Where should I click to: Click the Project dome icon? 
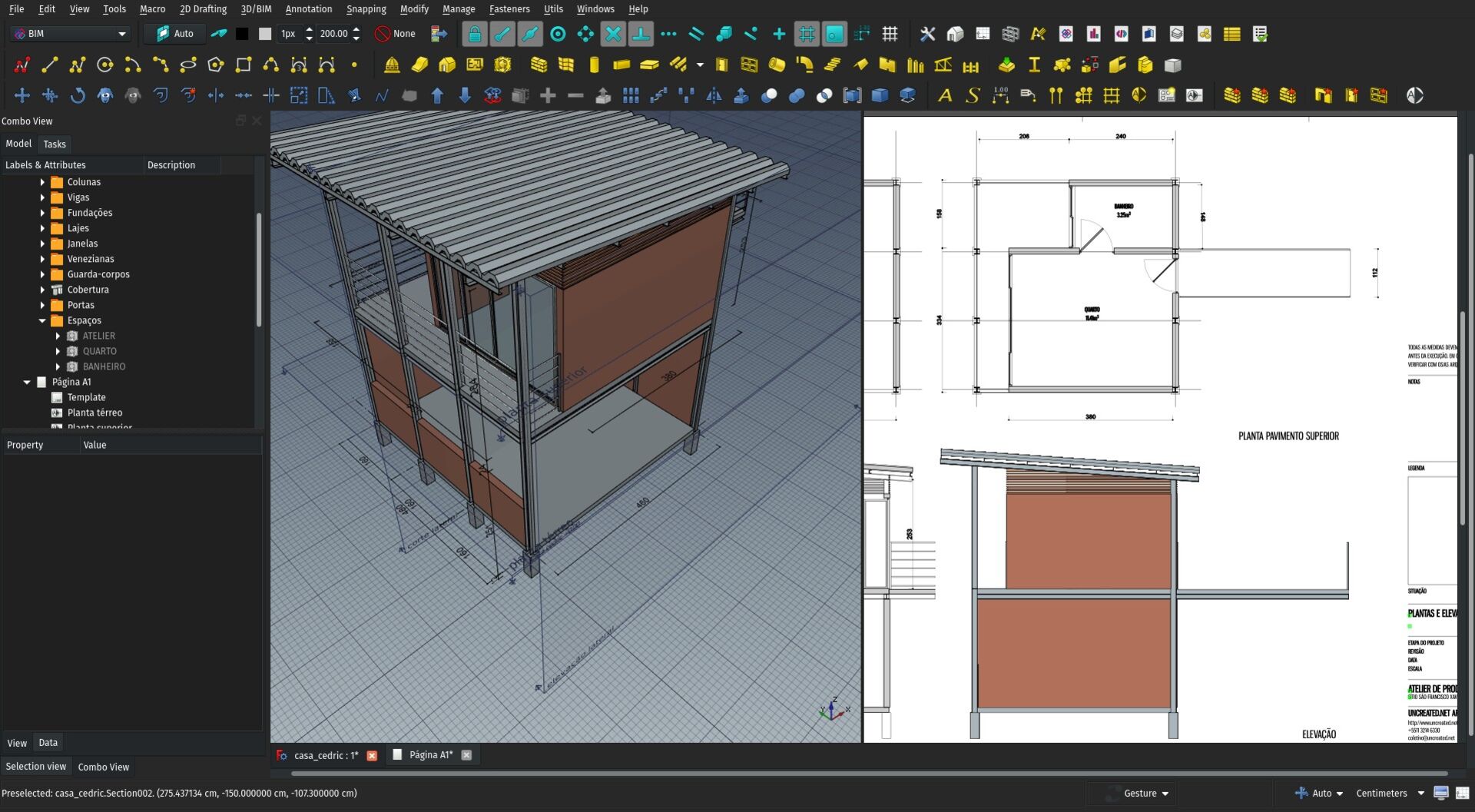pos(392,65)
